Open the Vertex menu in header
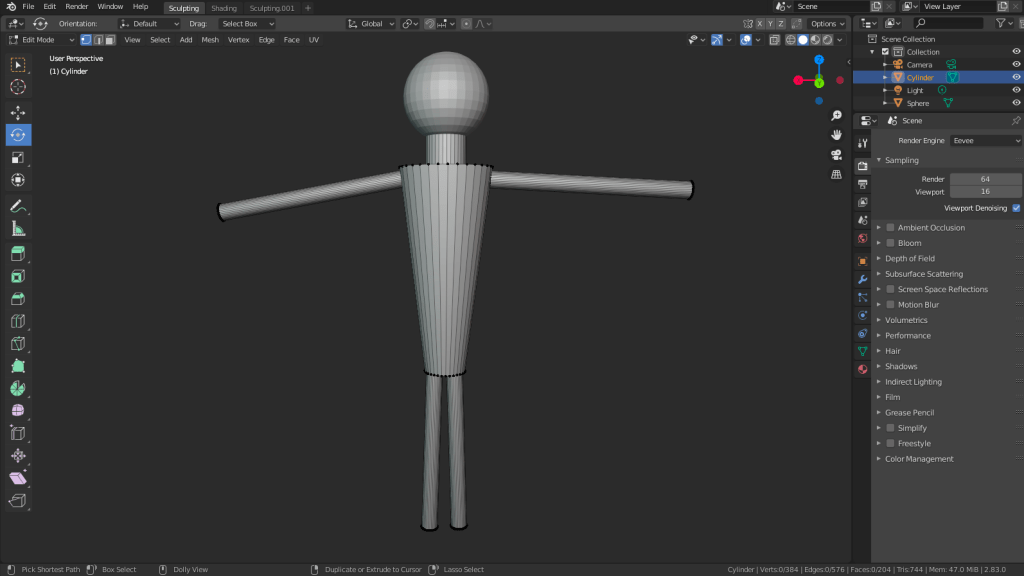 (238, 40)
